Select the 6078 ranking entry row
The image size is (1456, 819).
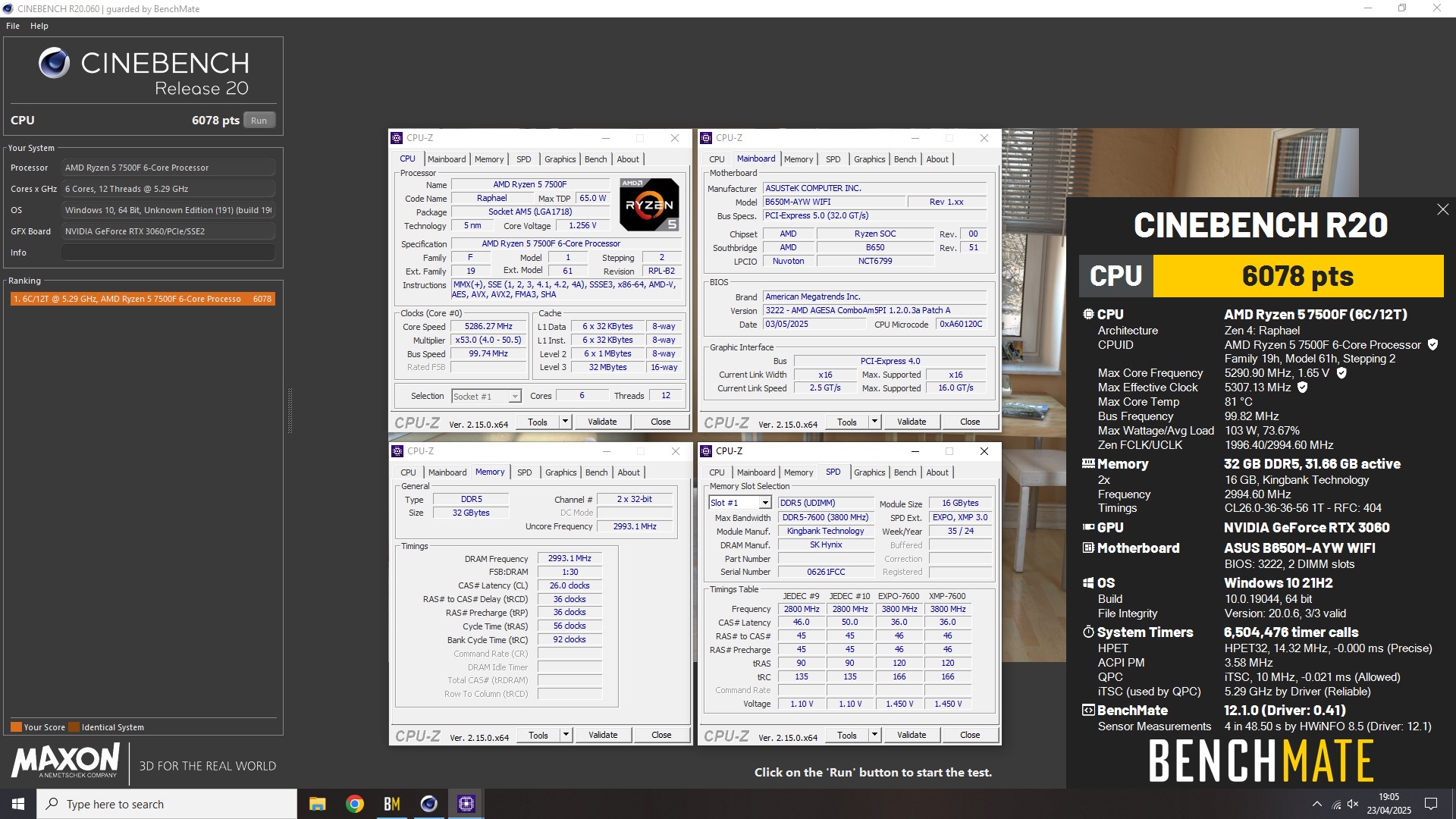coord(142,299)
